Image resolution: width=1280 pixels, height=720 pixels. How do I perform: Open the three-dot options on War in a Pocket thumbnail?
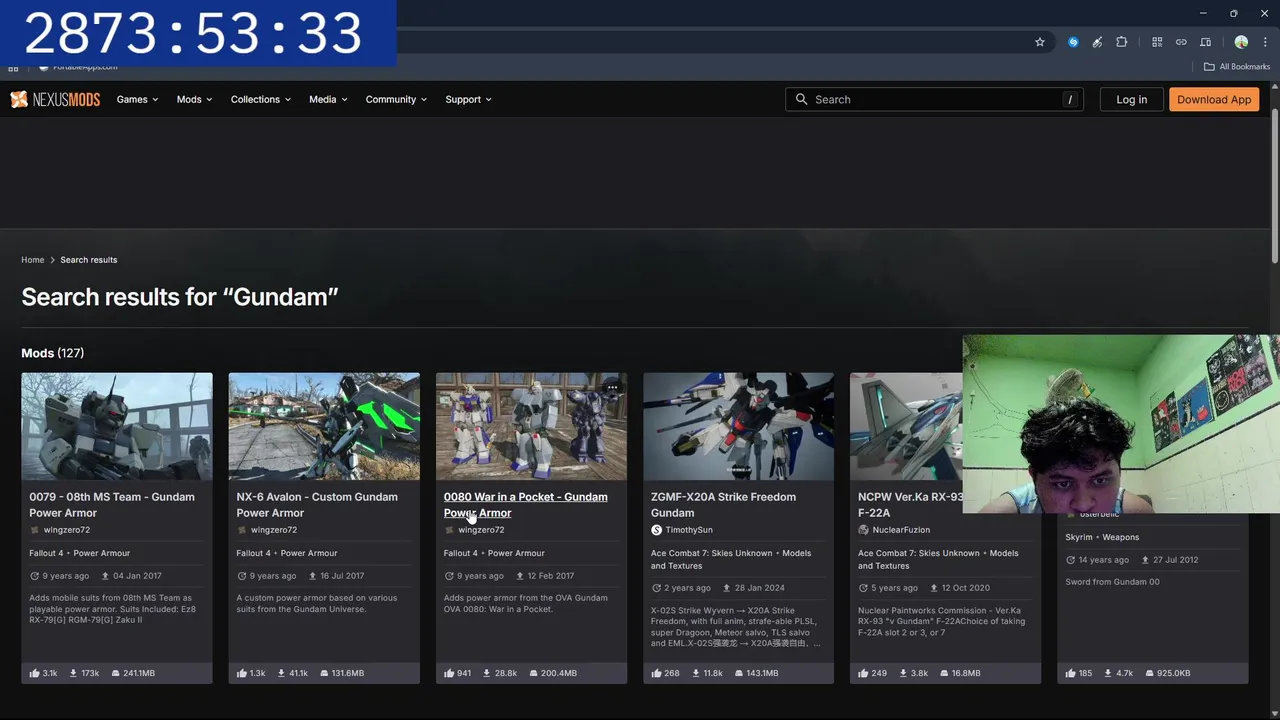click(612, 387)
